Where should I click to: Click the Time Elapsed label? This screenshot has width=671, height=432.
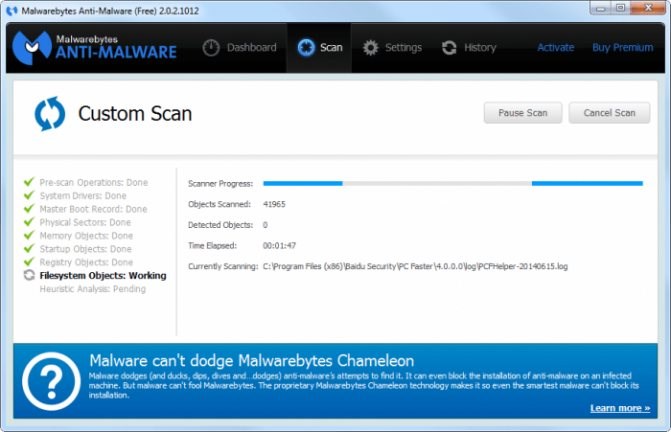click(x=212, y=246)
